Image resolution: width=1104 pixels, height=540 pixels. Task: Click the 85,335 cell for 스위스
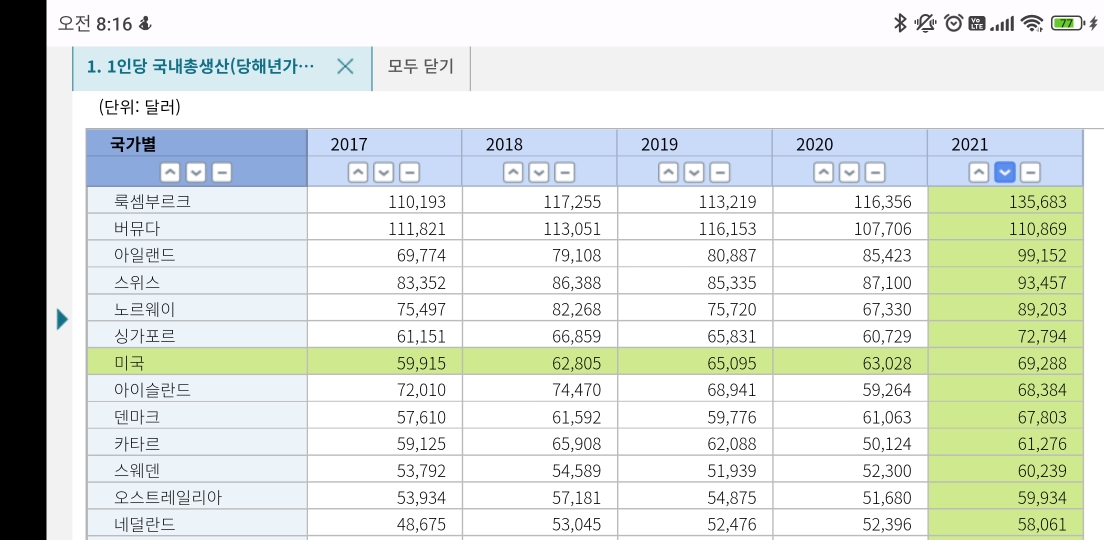[x=695, y=282]
